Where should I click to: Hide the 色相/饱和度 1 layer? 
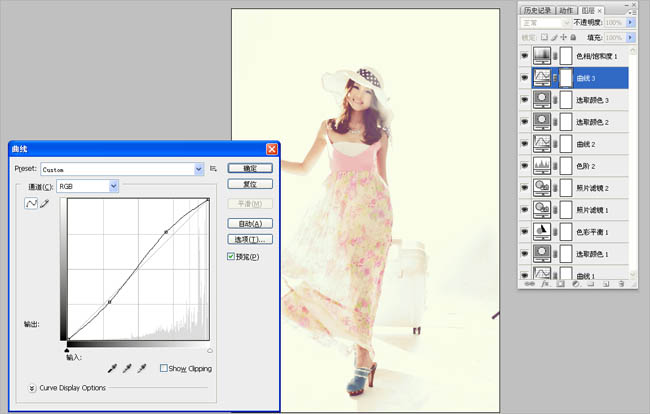[525, 55]
